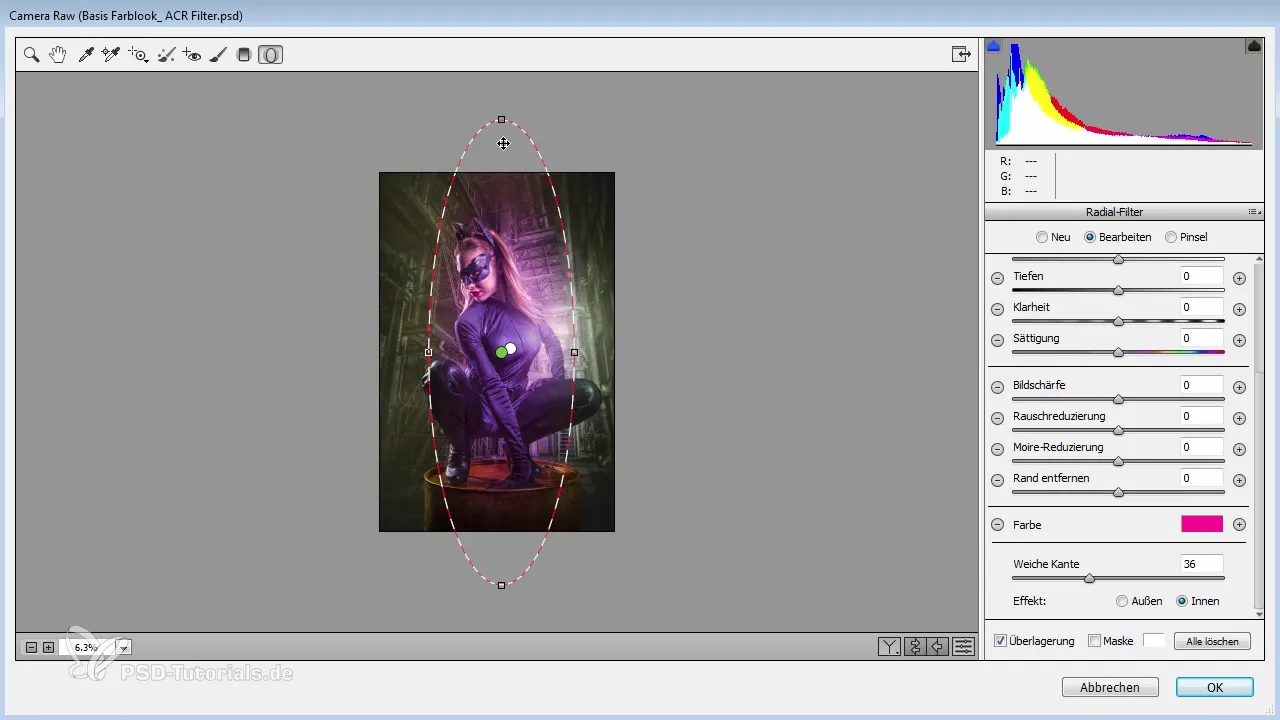Open the before/after view mode icon
Image resolution: width=1280 pixels, height=720 pixels.
coord(889,647)
